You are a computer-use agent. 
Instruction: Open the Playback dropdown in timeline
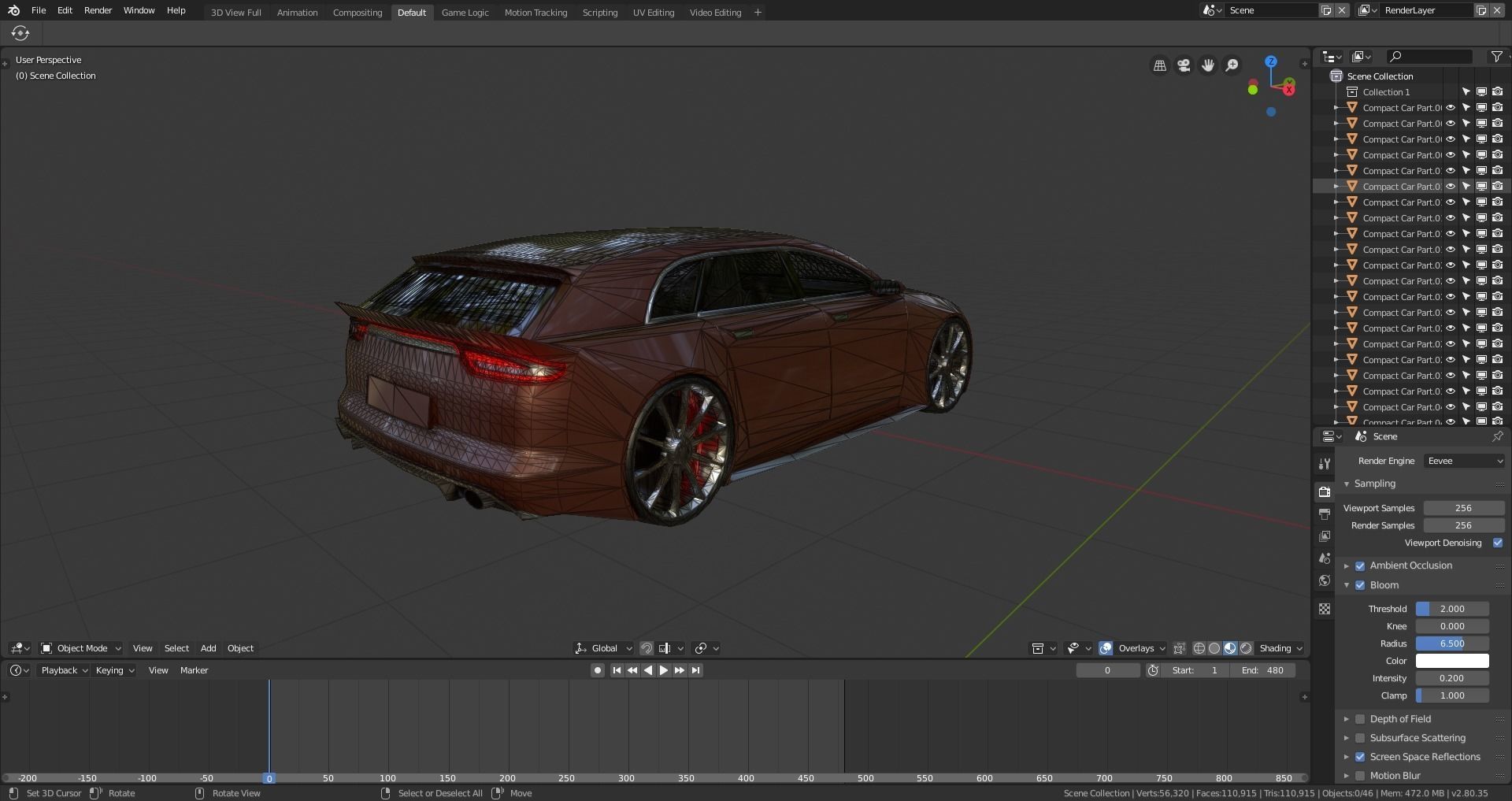tap(64, 670)
